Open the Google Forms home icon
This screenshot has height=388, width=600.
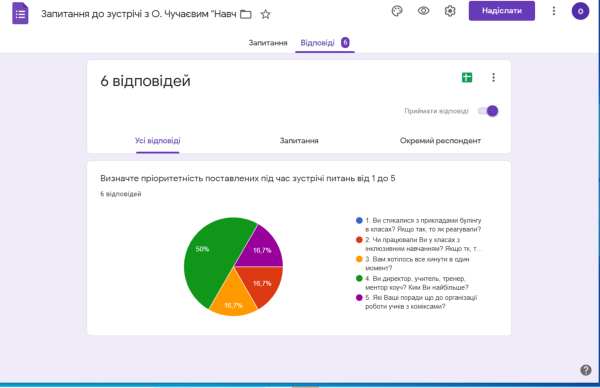click(x=20, y=14)
